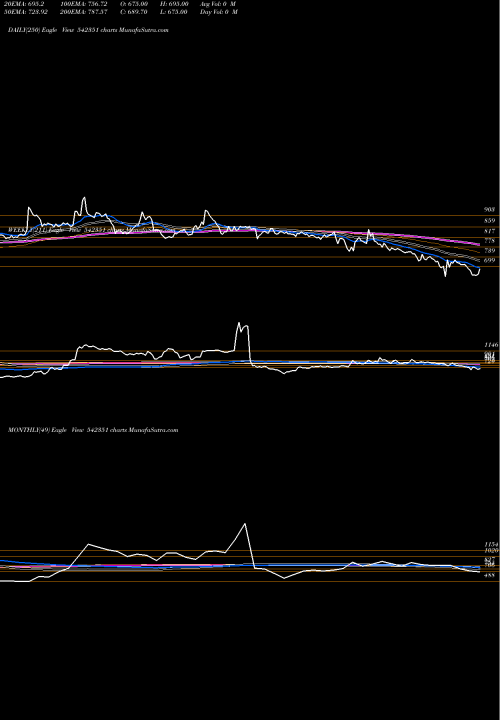
Task: Click the 1146 weekly price level label
Action: (x=491, y=345)
